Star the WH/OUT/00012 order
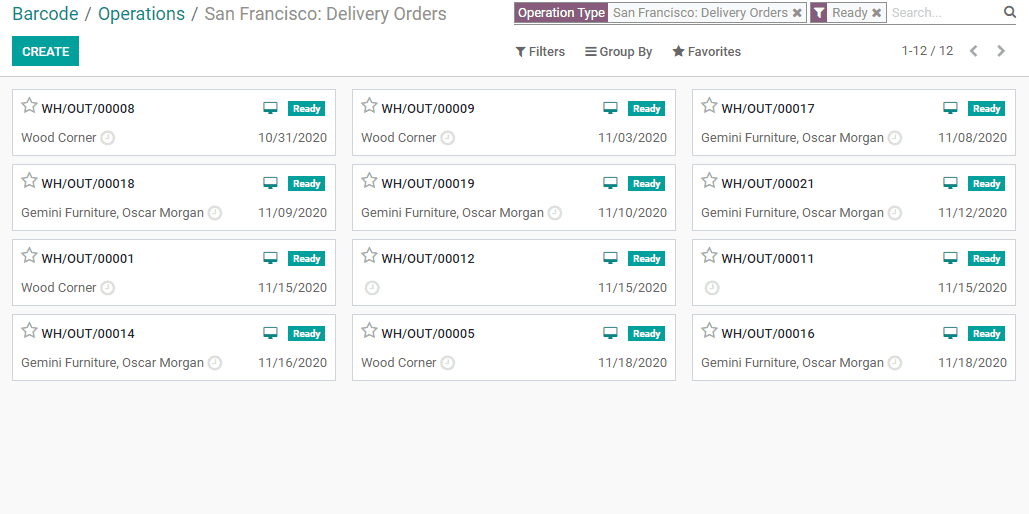1029x514 pixels. click(x=369, y=255)
